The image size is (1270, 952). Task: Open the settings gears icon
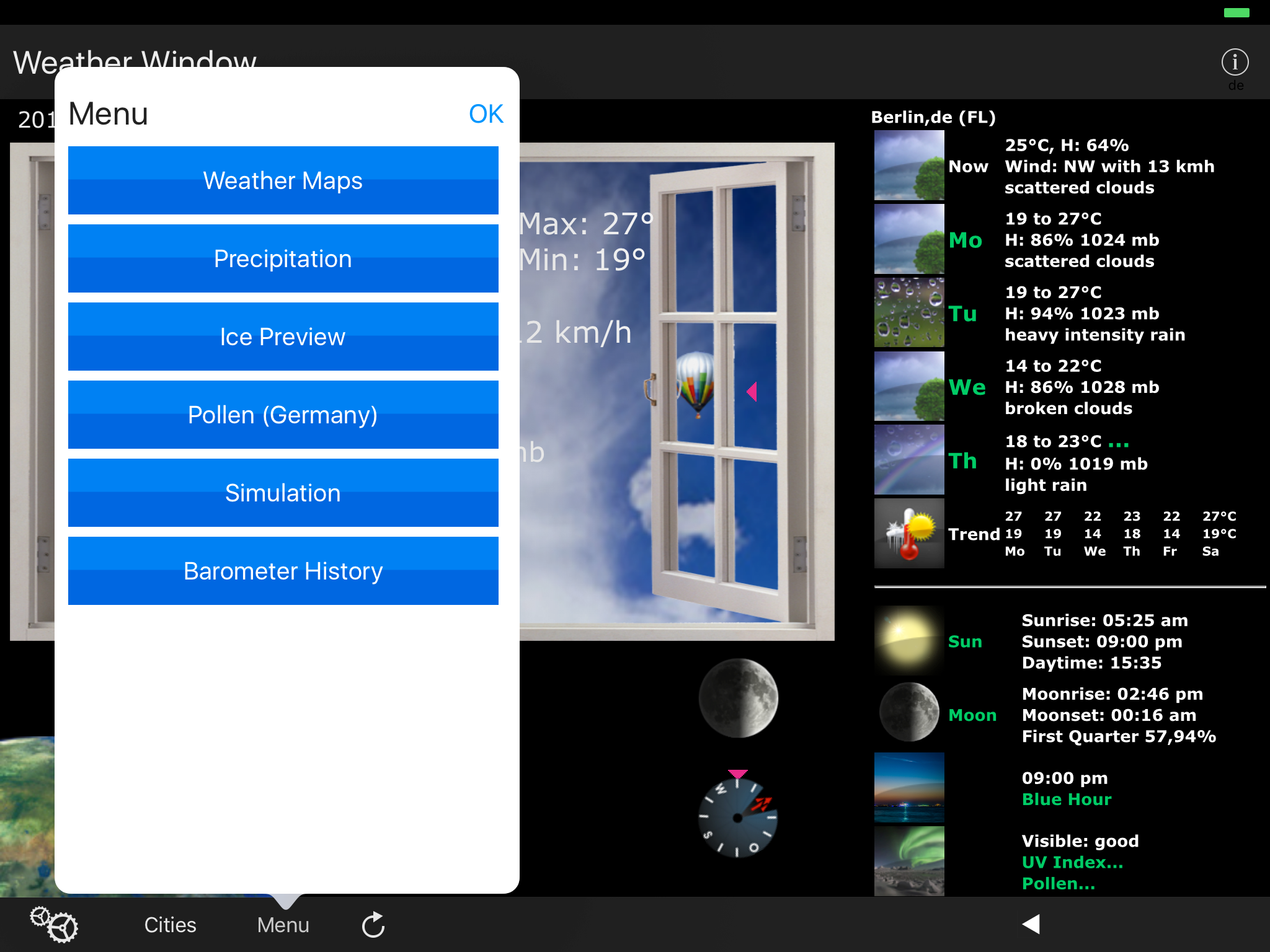click(x=55, y=924)
